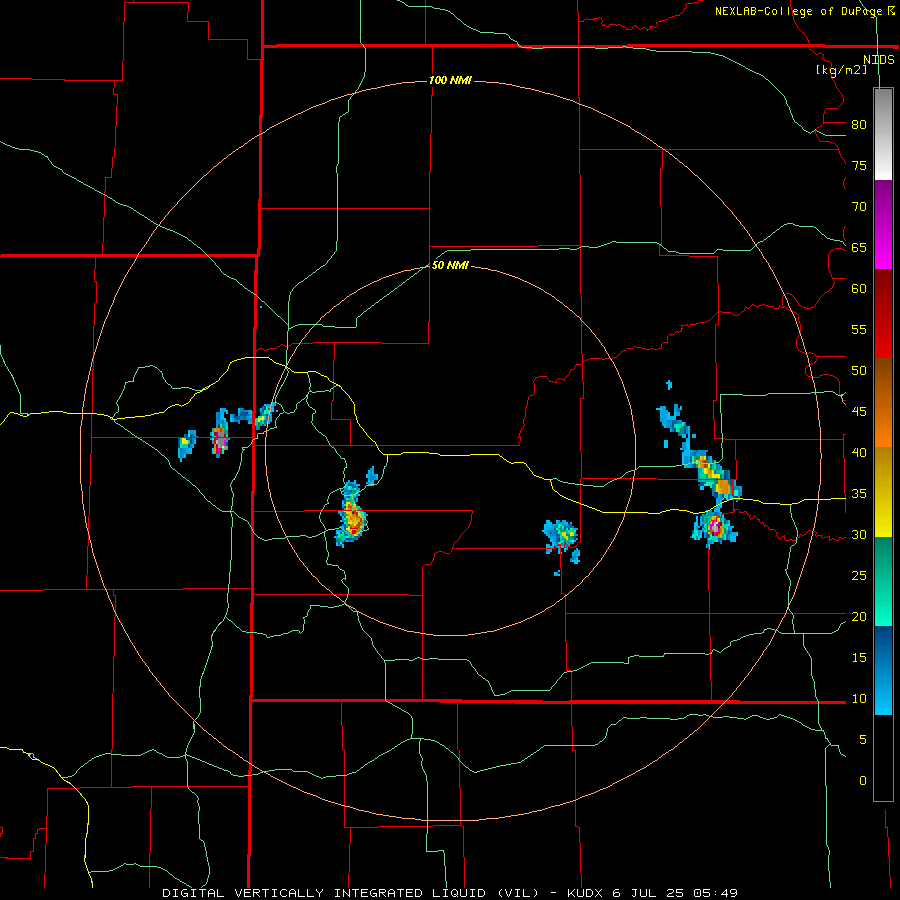Click the scale value 15
This screenshot has height=900, width=900.
[859, 658]
